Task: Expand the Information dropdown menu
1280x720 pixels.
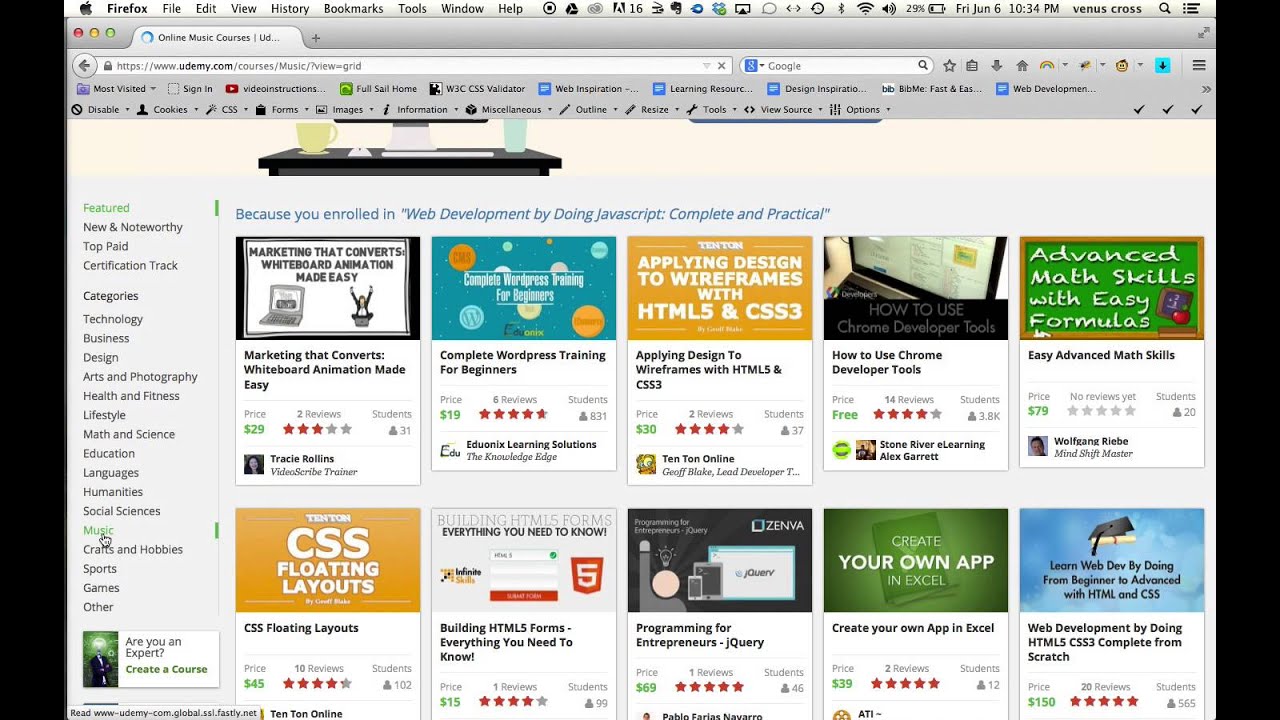Action: (421, 110)
